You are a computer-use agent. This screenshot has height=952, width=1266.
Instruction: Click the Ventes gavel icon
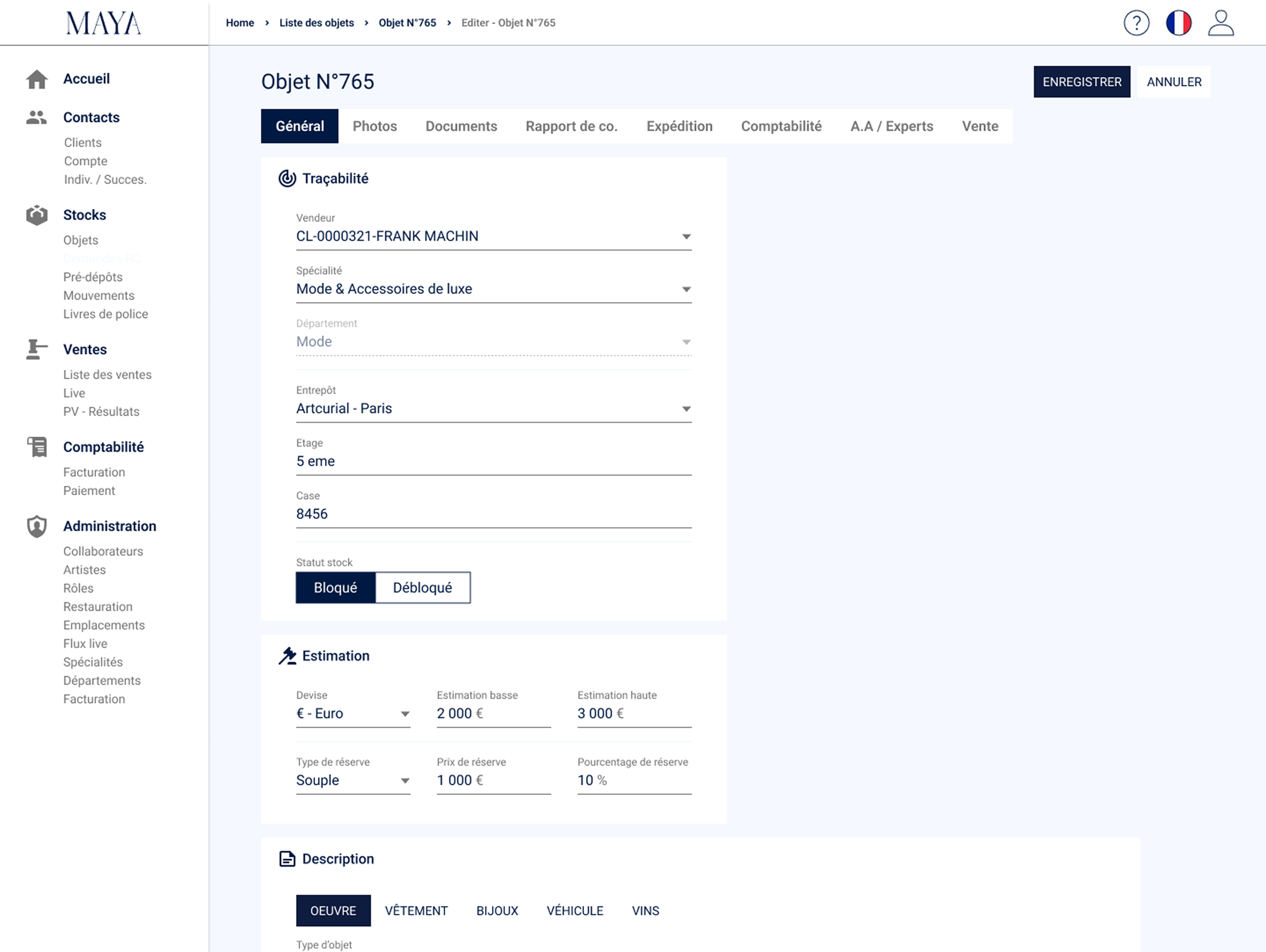(x=36, y=349)
